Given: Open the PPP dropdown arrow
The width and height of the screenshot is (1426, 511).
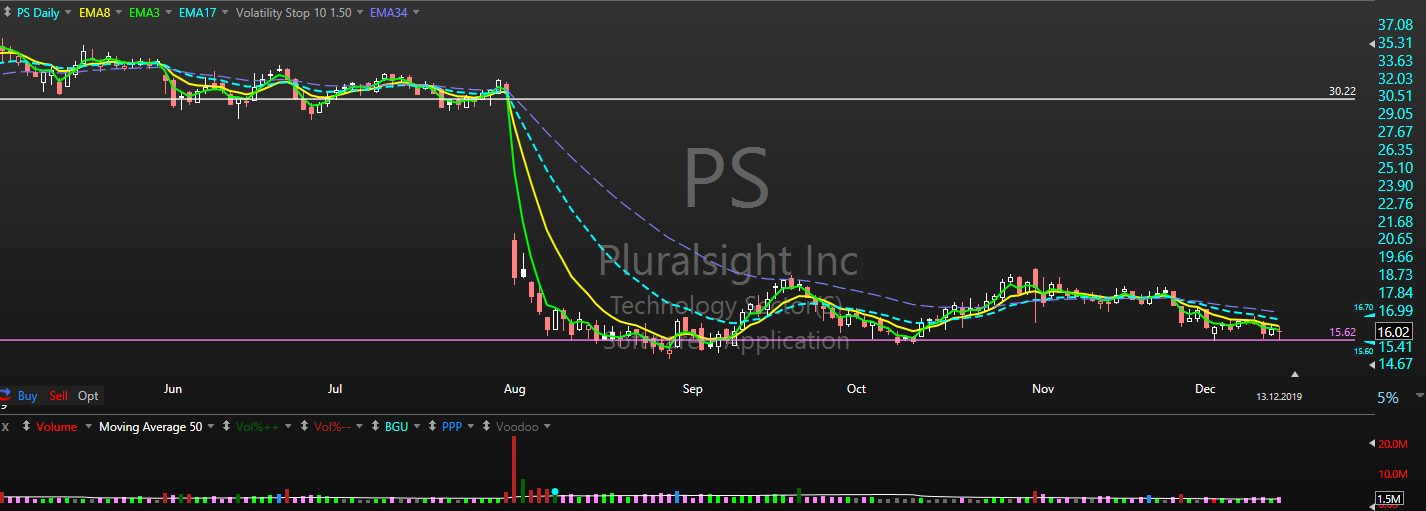Looking at the screenshot, I should (x=472, y=427).
